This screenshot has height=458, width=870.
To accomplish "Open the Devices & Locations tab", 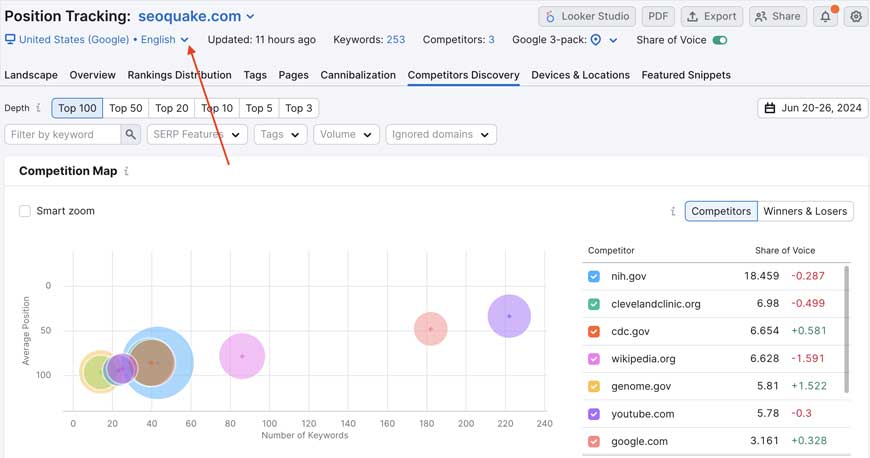I will coord(580,75).
